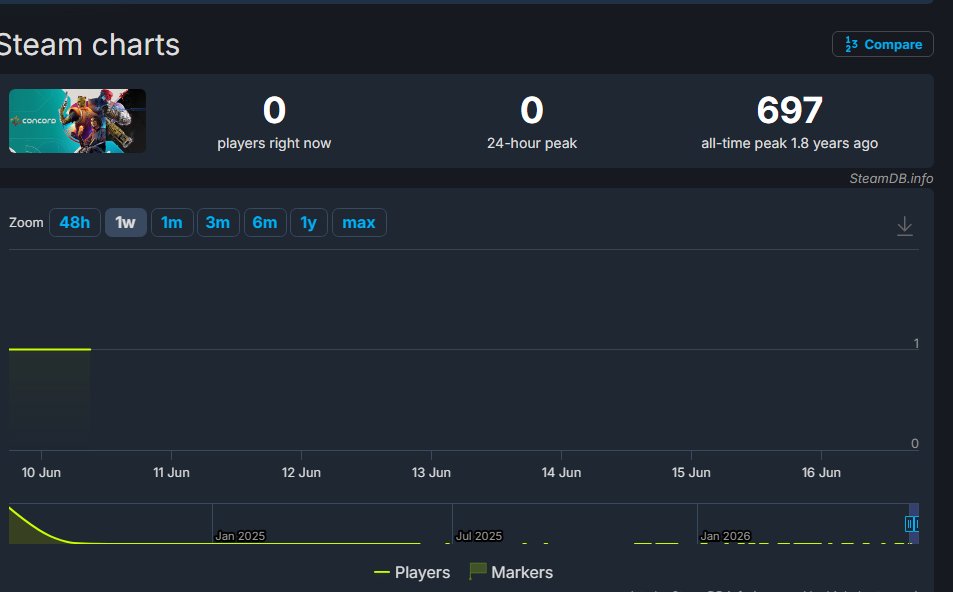Set chart zoom to 48h
Image resolution: width=953 pixels, height=592 pixels.
click(74, 222)
